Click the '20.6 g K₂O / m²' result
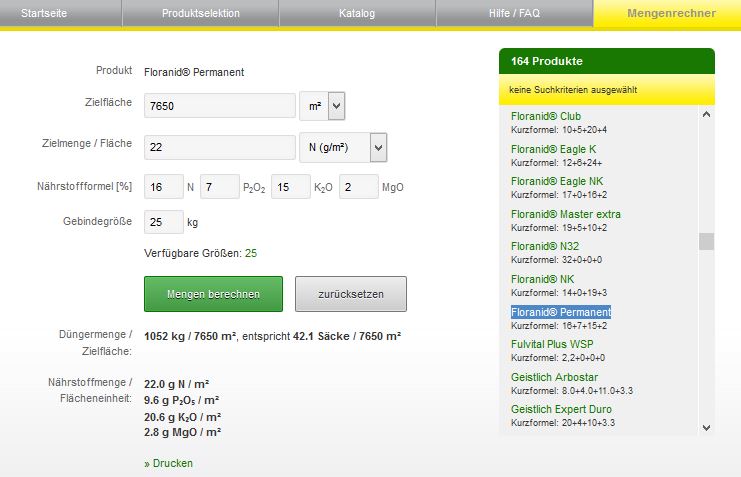Screen dimensions: 741x477 pos(182,417)
